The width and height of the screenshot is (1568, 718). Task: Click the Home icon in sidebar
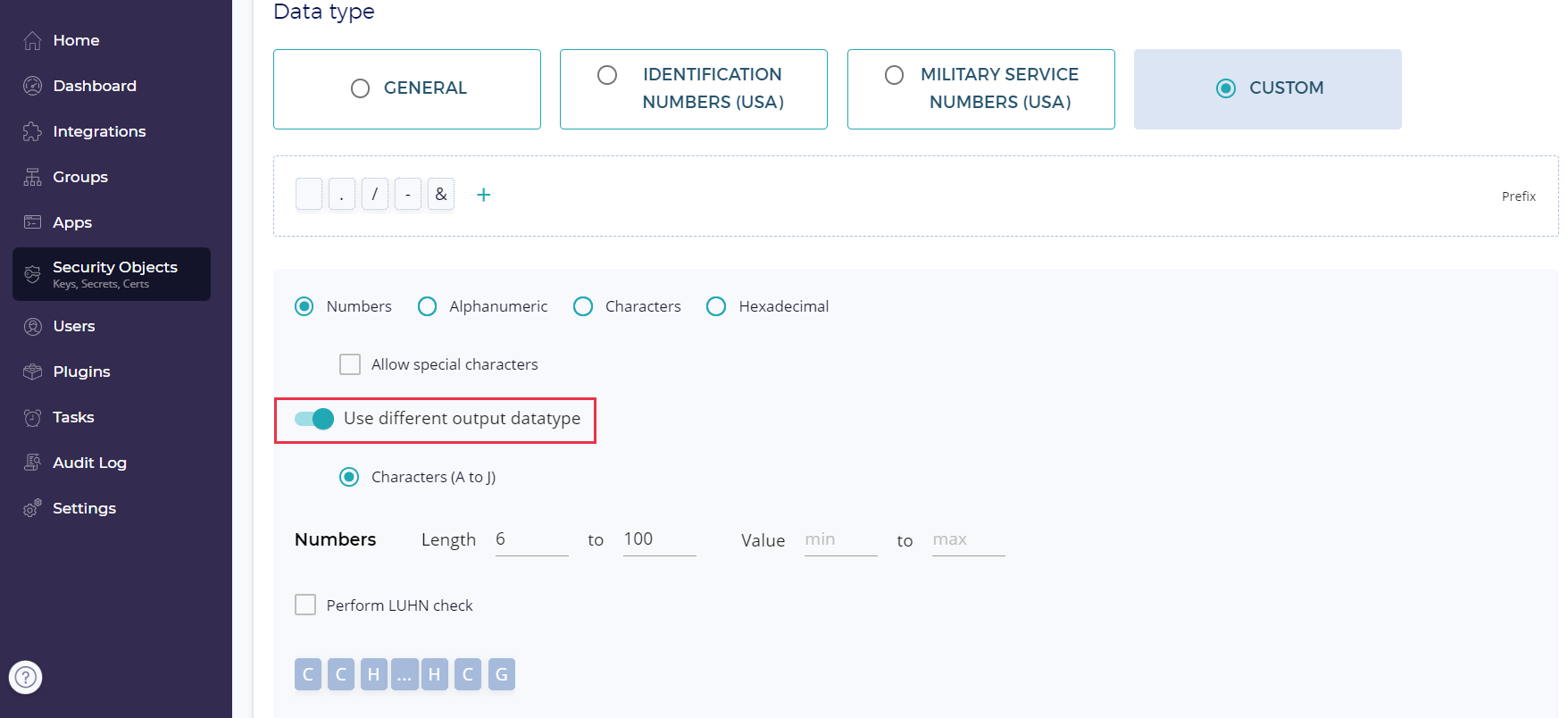tap(33, 41)
